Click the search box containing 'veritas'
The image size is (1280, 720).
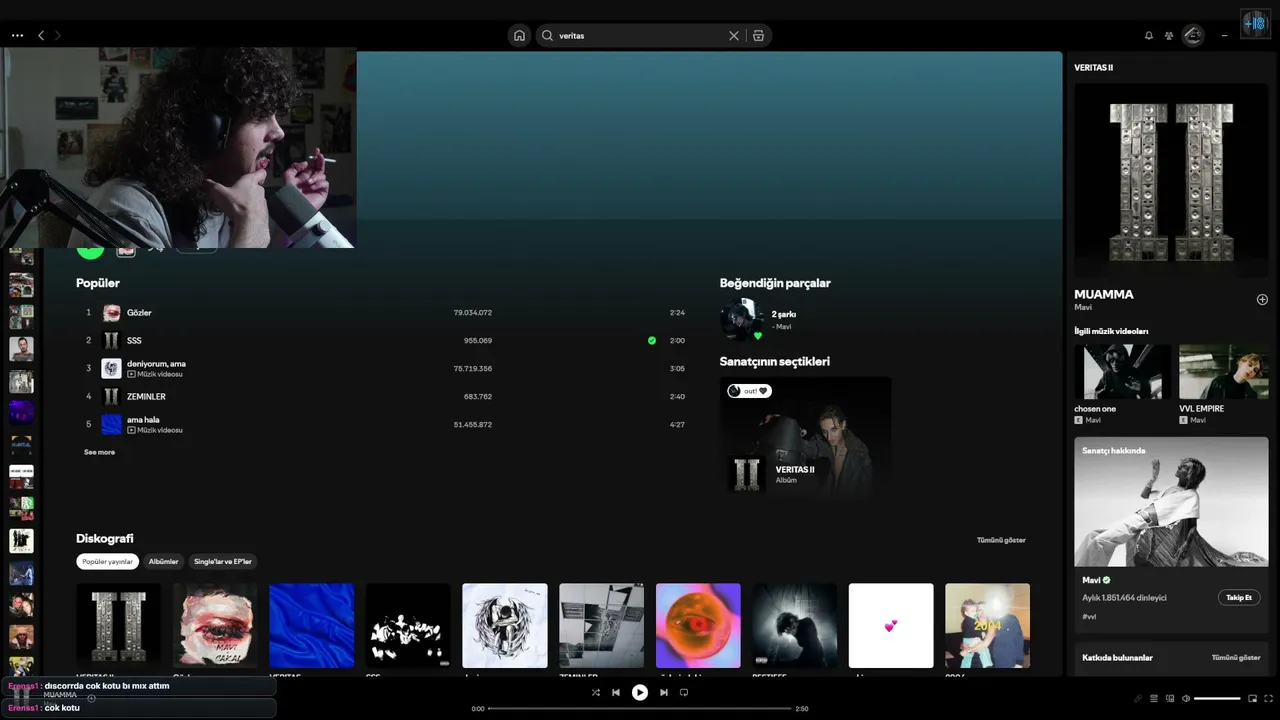point(654,35)
